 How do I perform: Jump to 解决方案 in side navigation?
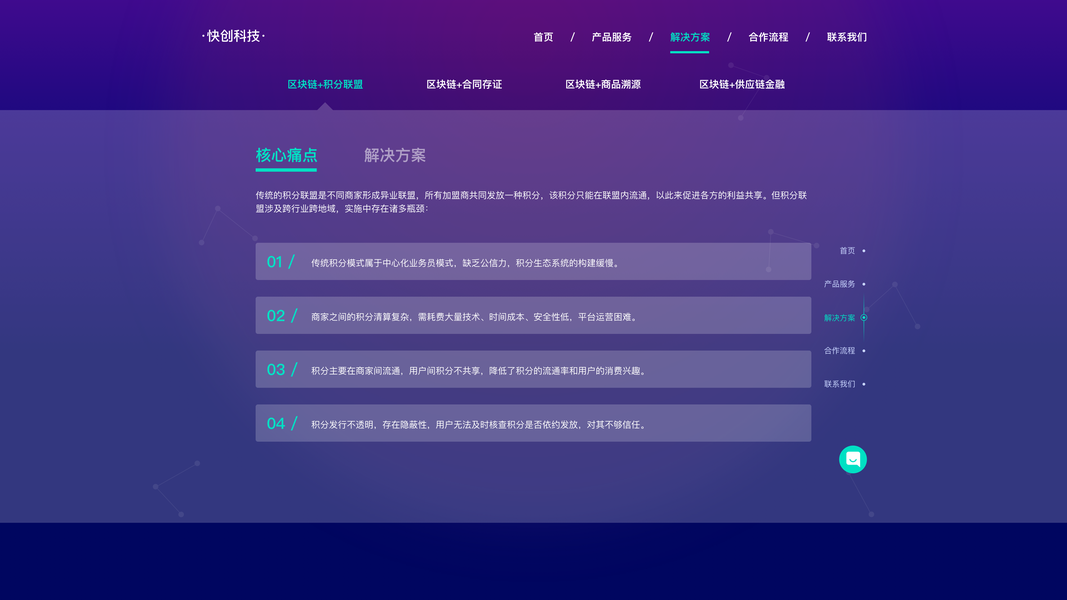coord(840,318)
